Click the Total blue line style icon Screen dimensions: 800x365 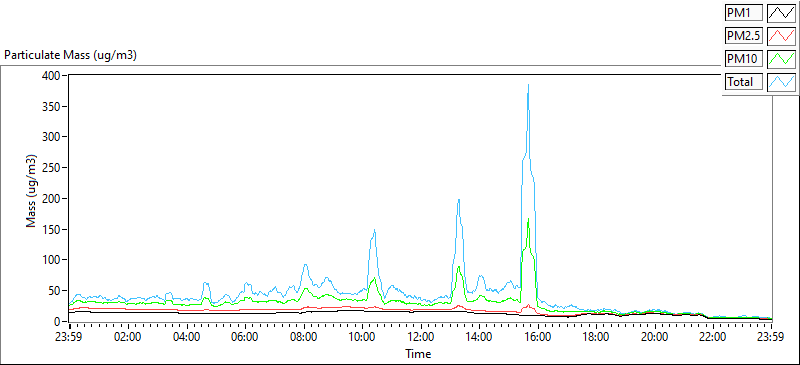point(782,82)
